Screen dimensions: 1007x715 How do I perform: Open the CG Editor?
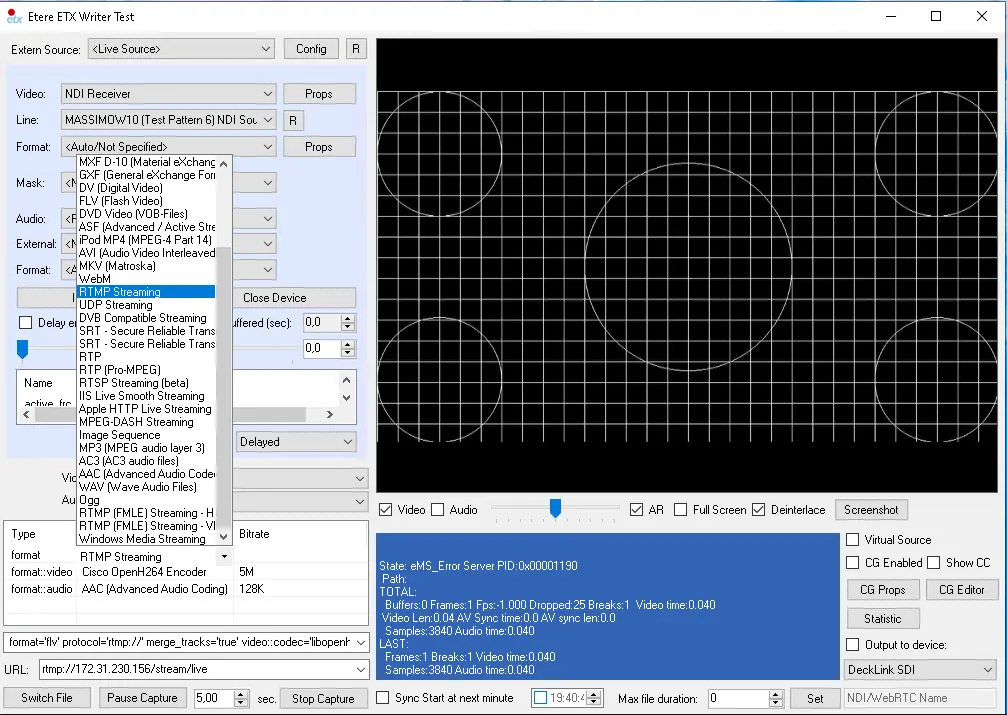(961, 590)
